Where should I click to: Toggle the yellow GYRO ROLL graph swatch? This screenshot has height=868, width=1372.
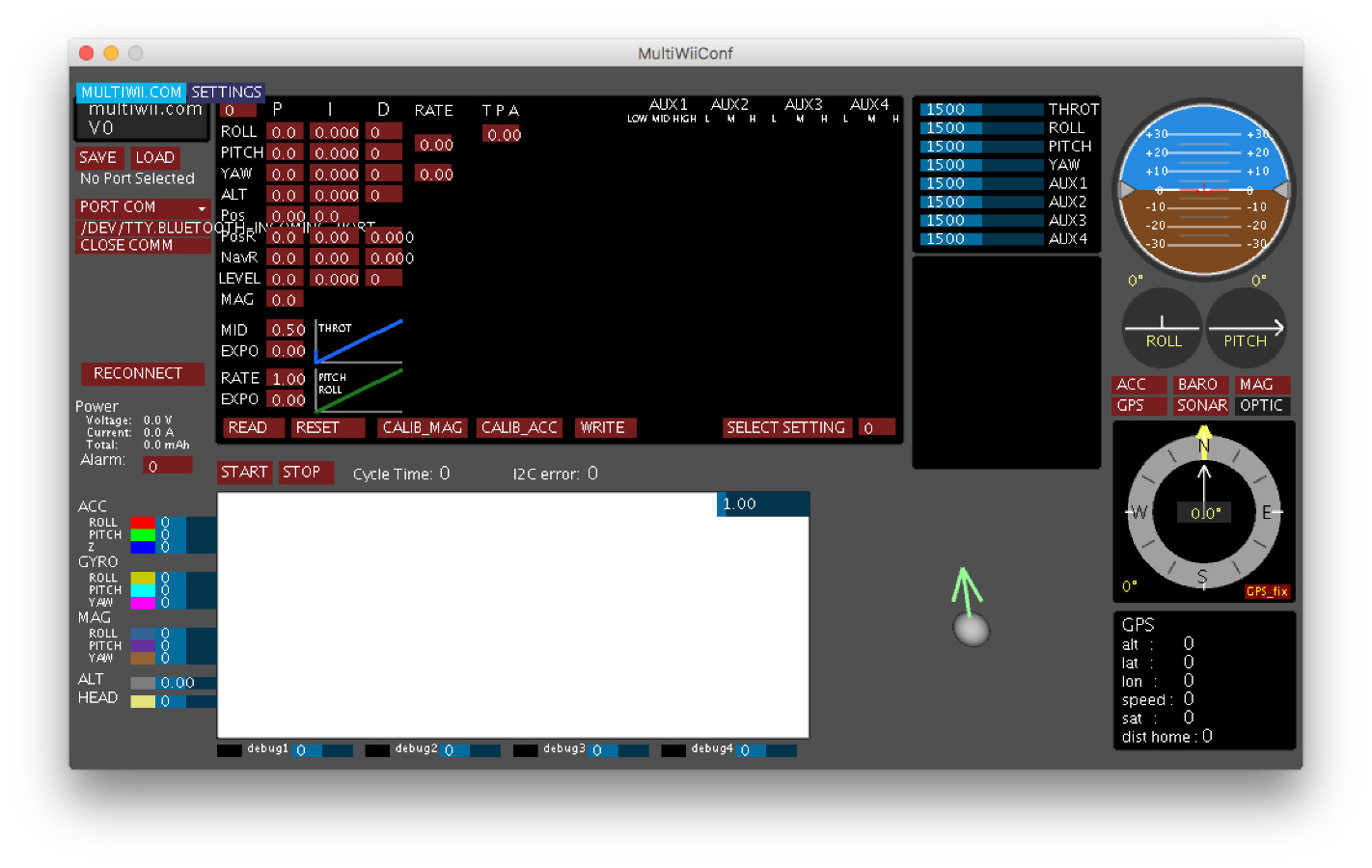[x=143, y=578]
